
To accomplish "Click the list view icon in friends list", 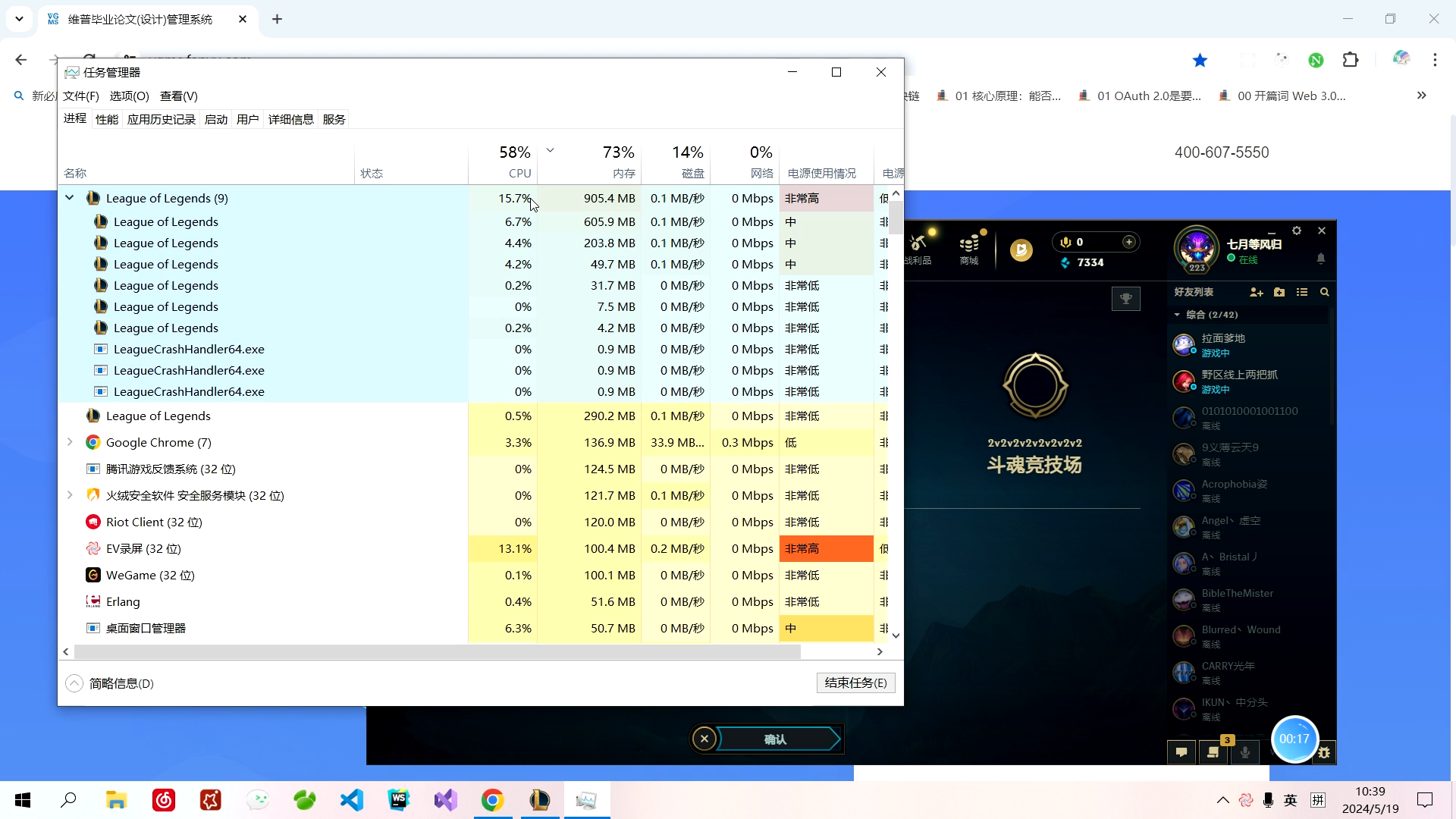I will click(x=1302, y=292).
